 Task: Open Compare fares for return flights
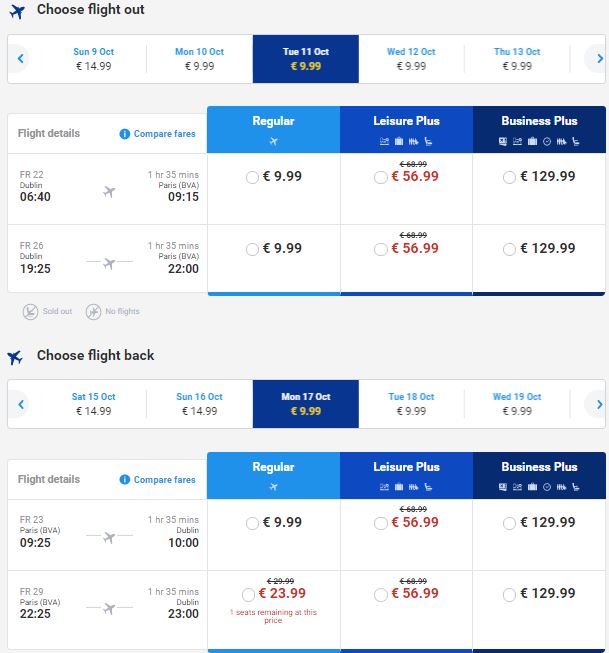(165, 479)
